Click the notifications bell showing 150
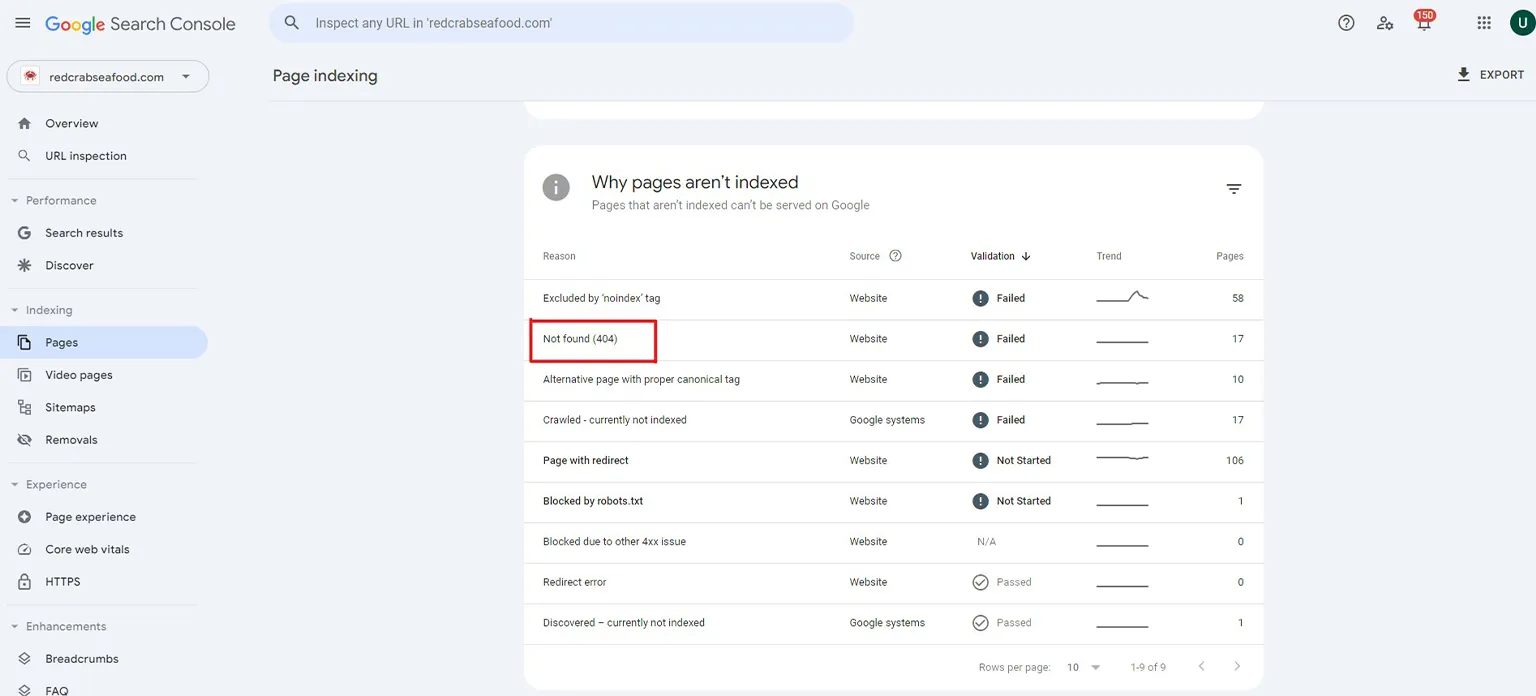Image resolution: width=1536 pixels, height=696 pixels. pyautogui.click(x=1423, y=22)
